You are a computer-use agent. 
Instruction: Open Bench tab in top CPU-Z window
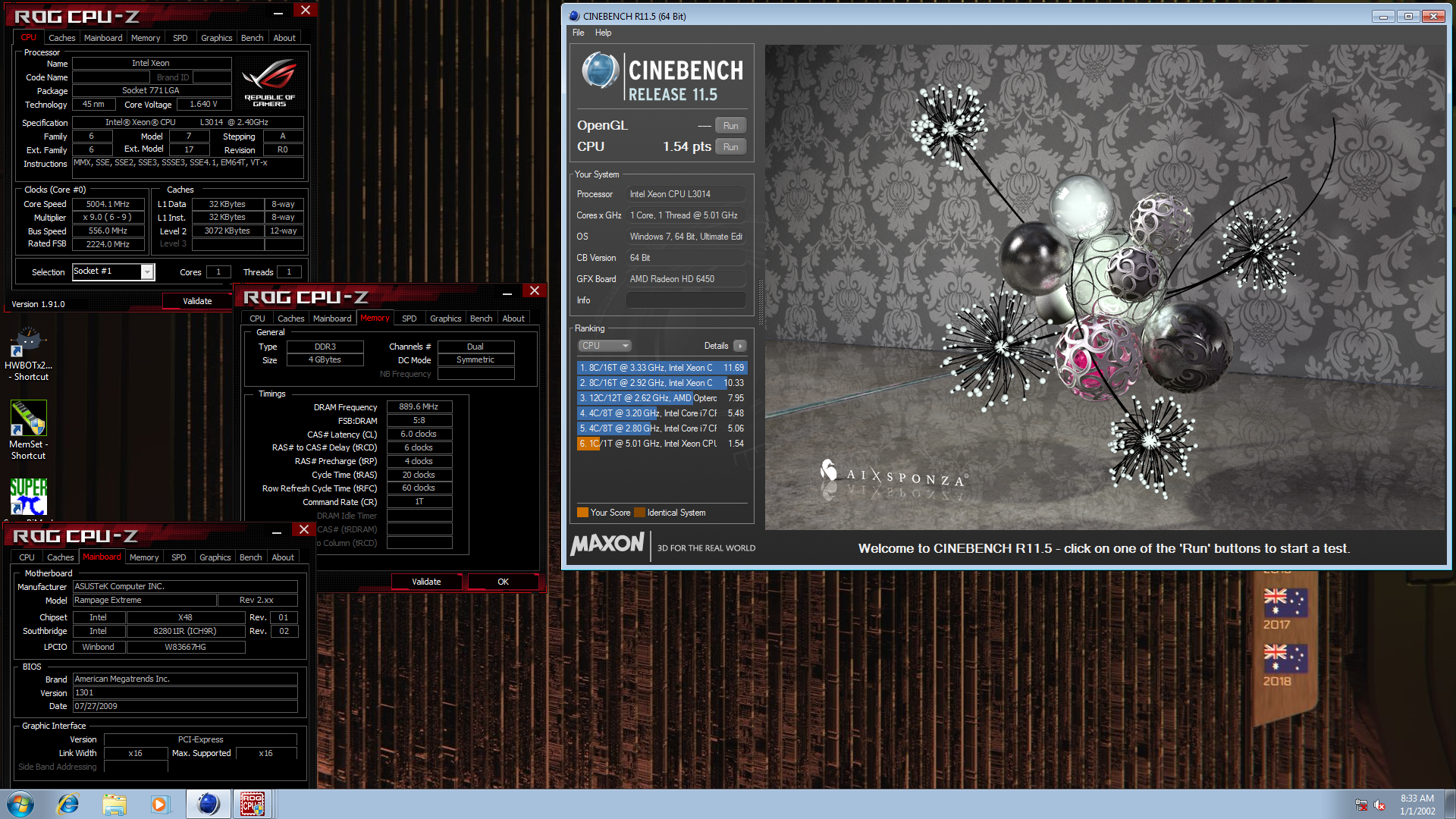point(252,38)
